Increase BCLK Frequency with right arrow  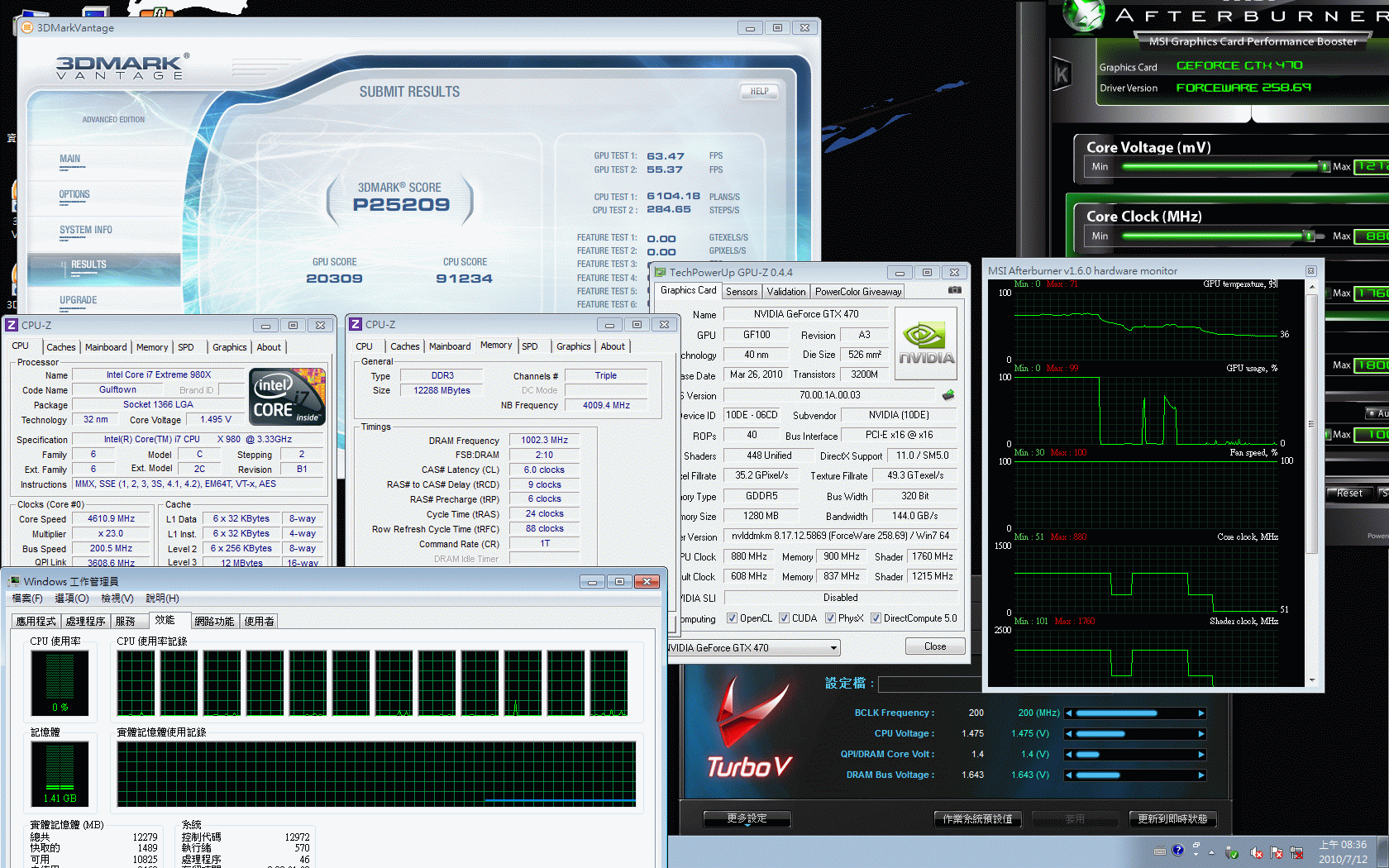pos(1201,713)
